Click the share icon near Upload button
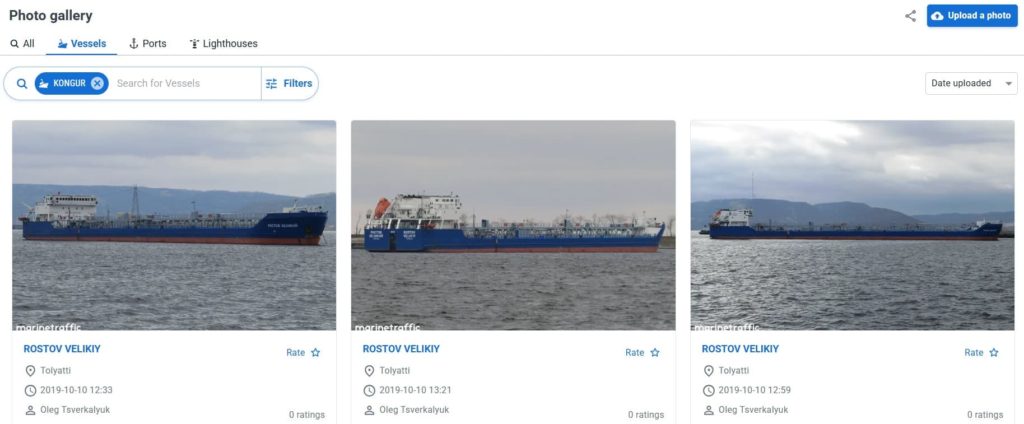1024x424 pixels. 910,16
